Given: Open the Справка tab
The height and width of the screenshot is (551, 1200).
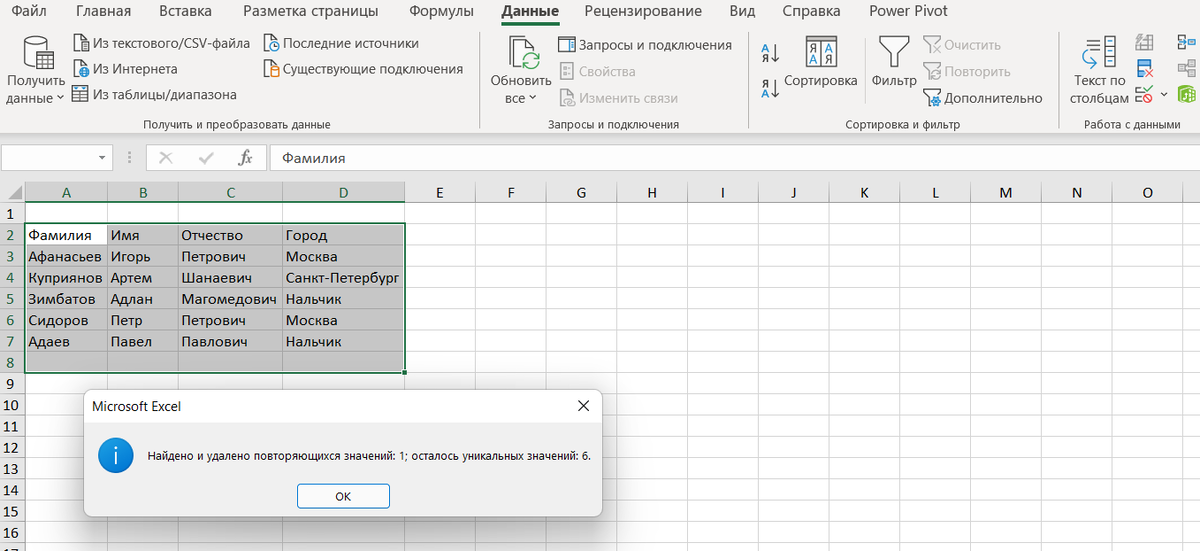Looking at the screenshot, I should [x=812, y=12].
